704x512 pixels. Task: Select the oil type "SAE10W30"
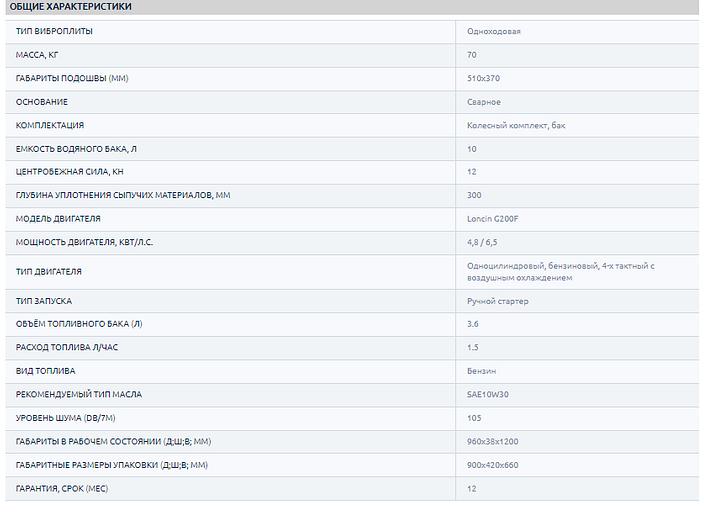click(486, 394)
